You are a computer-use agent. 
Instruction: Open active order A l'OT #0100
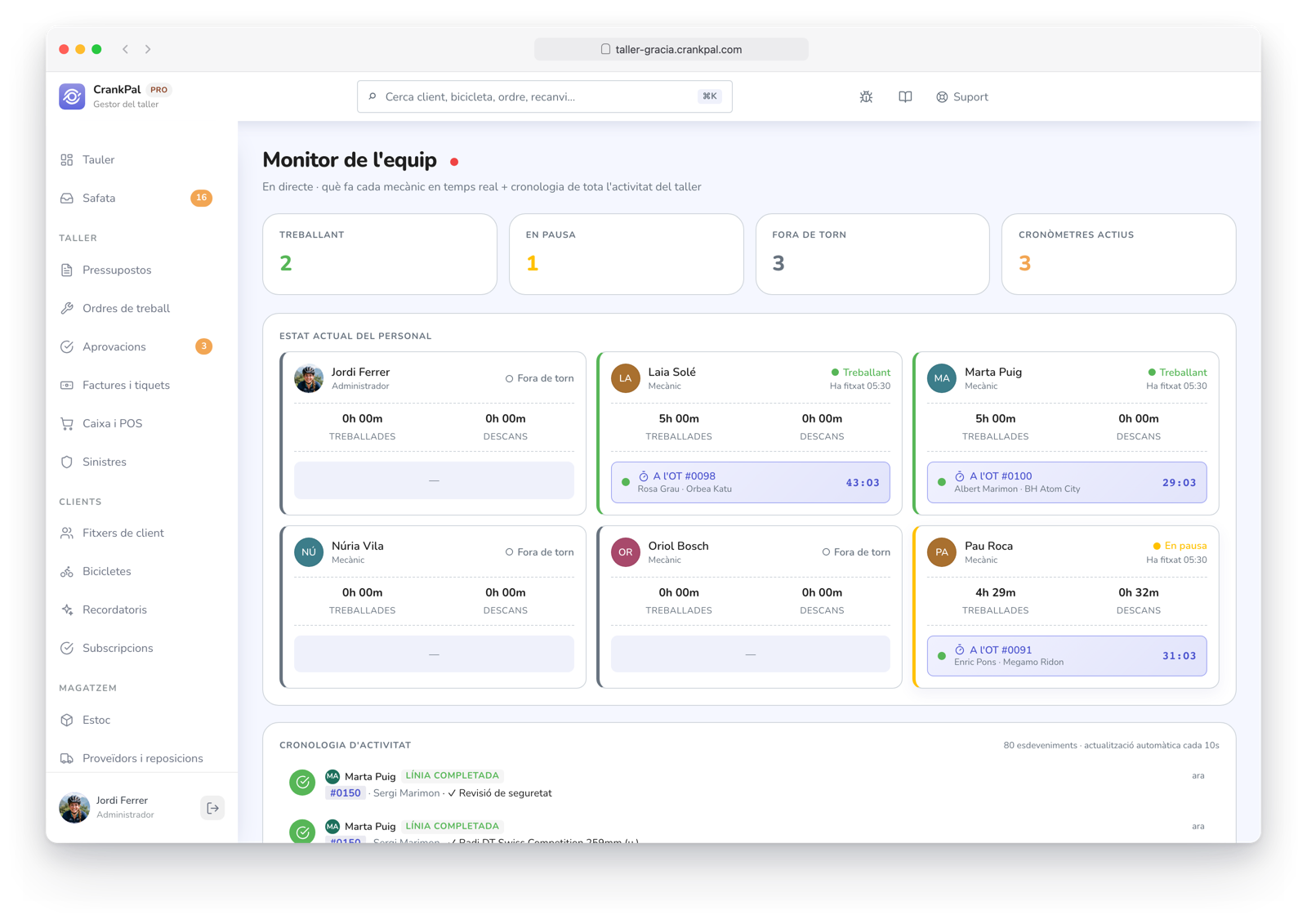pyautogui.click(x=1067, y=482)
